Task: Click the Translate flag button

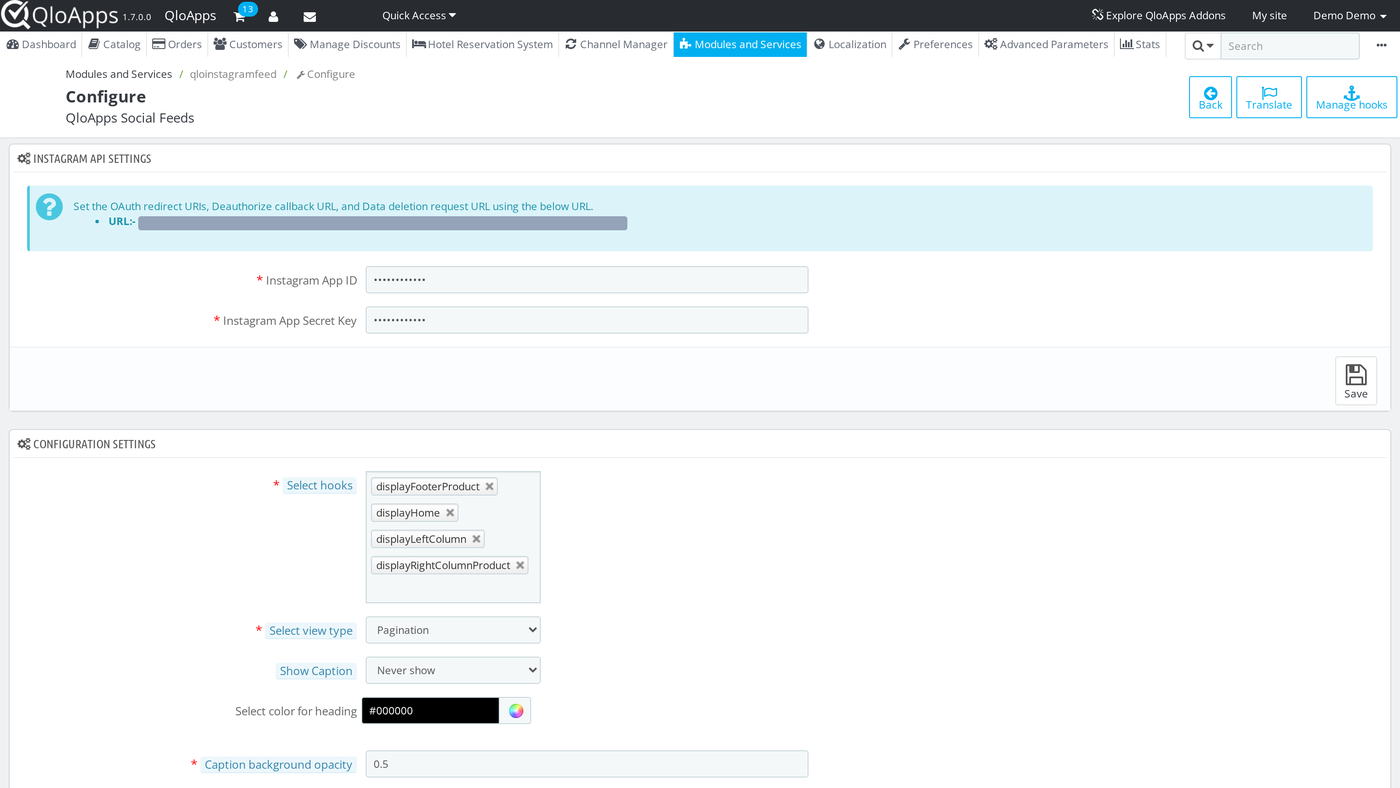Action: [1269, 97]
